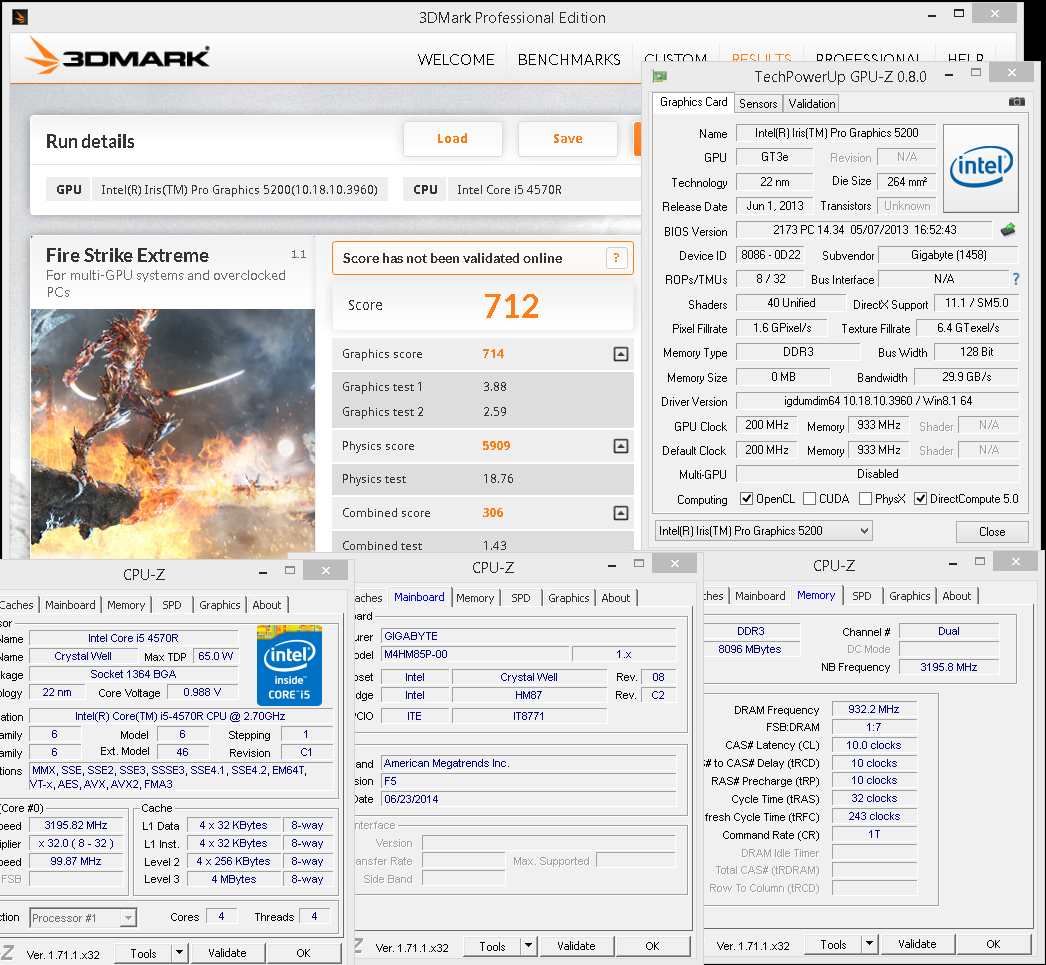The image size is (1046, 965).
Task: Minimize the GPU-Z window
Action: coord(949,75)
